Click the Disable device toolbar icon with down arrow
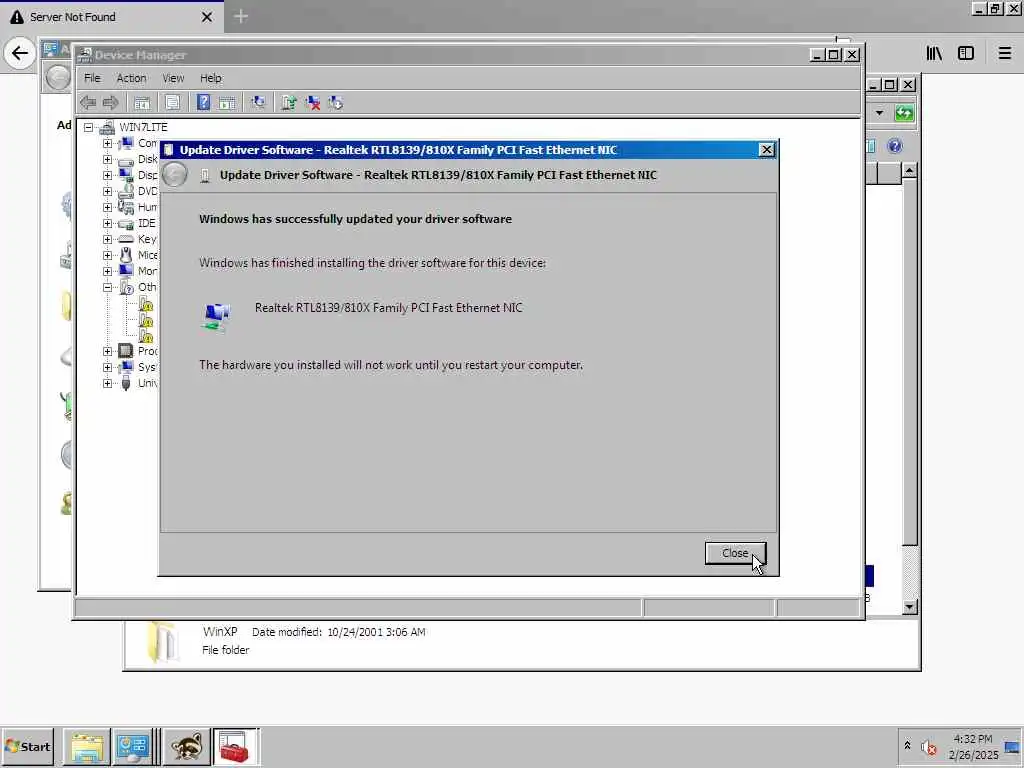Image resolution: width=1024 pixels, height=768 pixels. click(336, 103)
